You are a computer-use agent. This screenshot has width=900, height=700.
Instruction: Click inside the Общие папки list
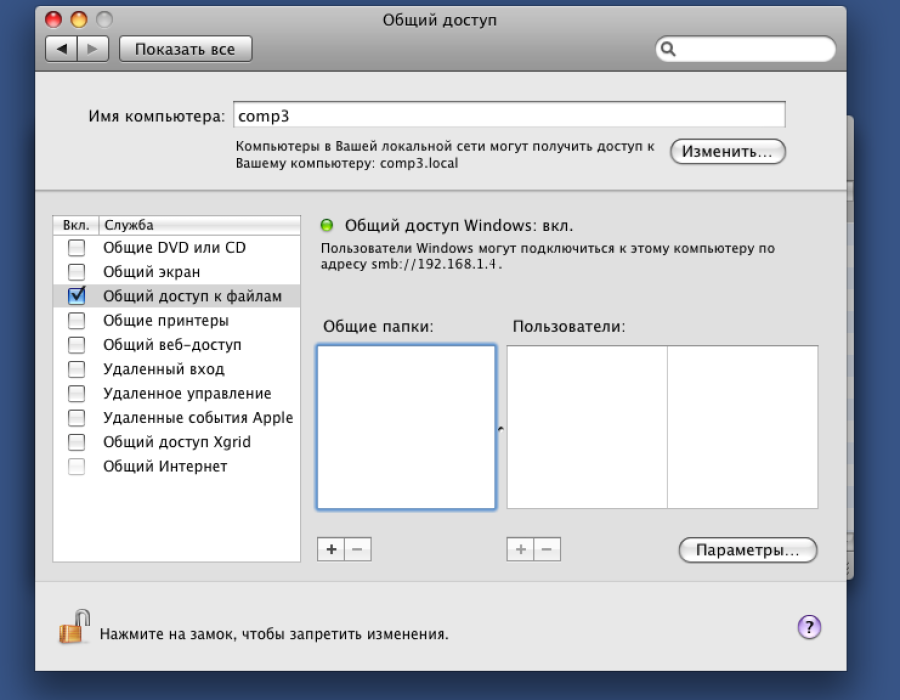[406, 427]
